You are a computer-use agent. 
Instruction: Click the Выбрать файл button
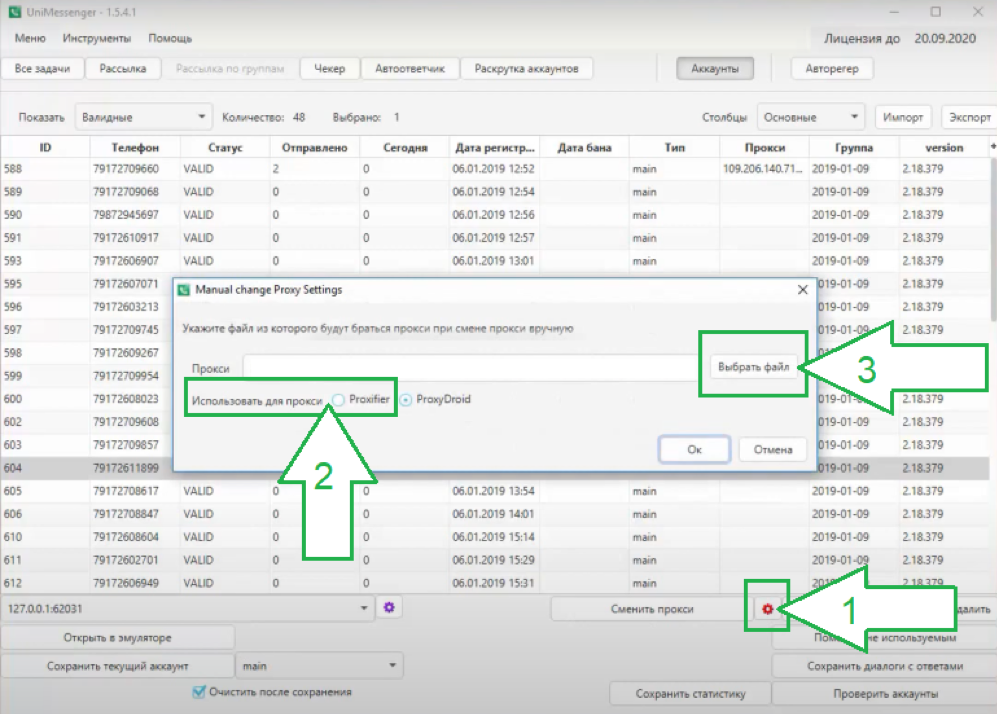coord(753,367)
